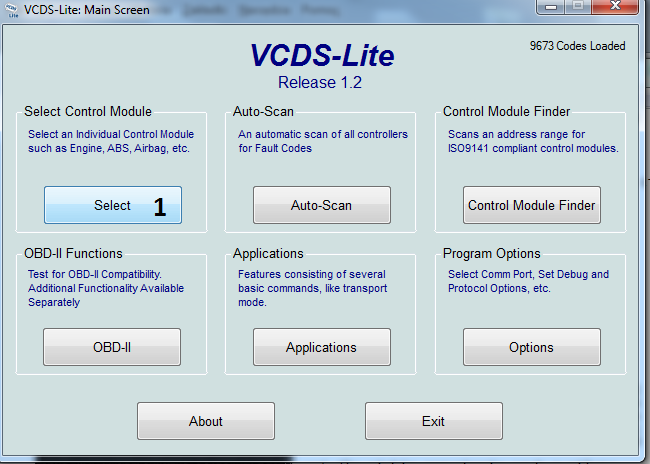Open the OBD-II functions button
The width and height of the screenshot is (650, 464).
pos(112,347)
